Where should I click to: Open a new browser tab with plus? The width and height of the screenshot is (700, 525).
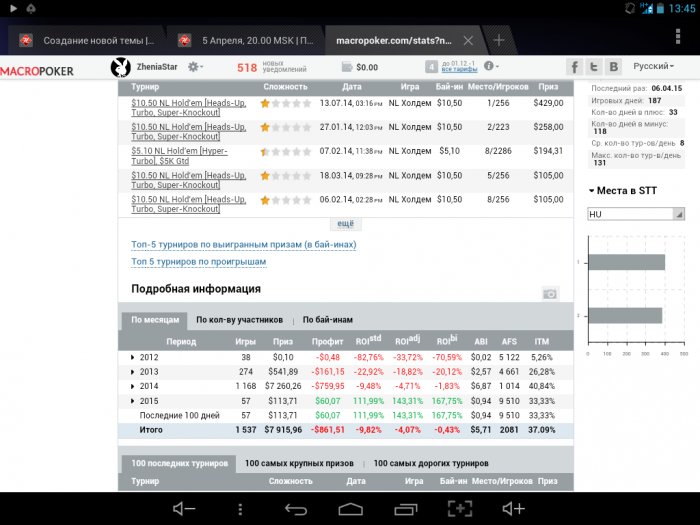click(x=498, y=41)
